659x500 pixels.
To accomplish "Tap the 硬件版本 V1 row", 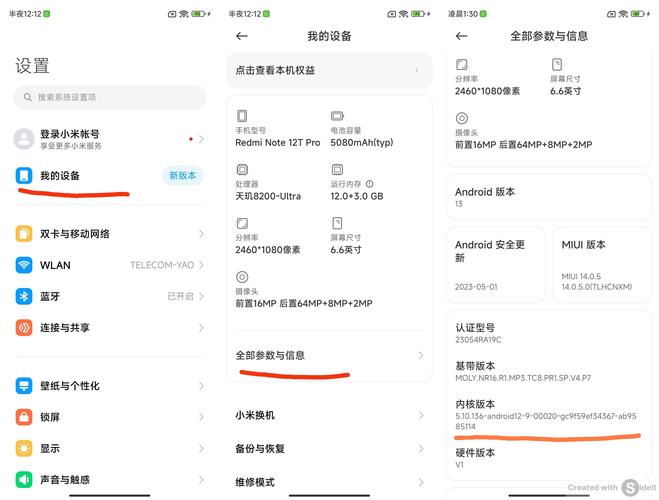I will click(x=549, y=458).
